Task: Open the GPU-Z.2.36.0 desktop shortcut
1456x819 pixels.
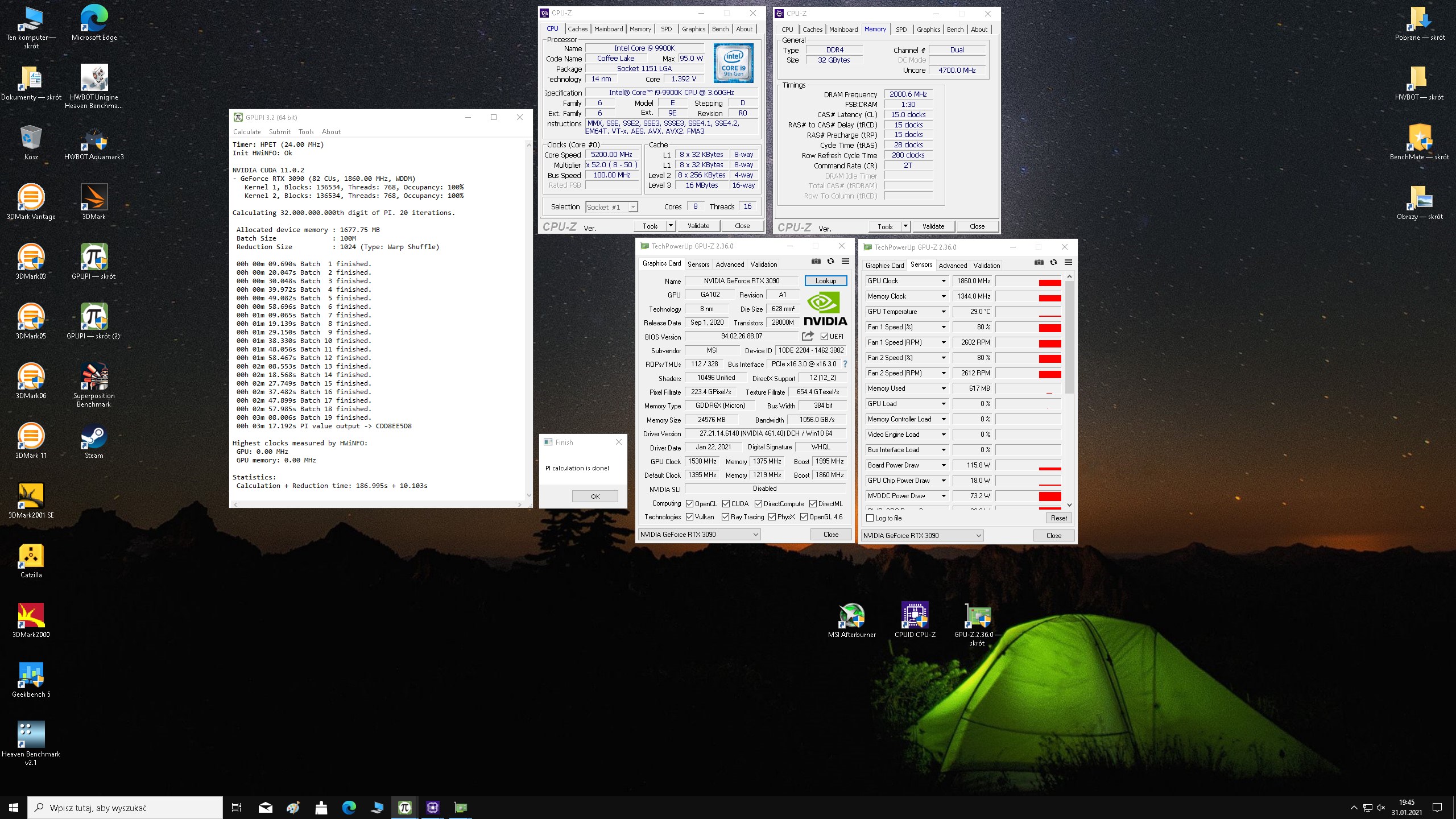Action: 977,624
